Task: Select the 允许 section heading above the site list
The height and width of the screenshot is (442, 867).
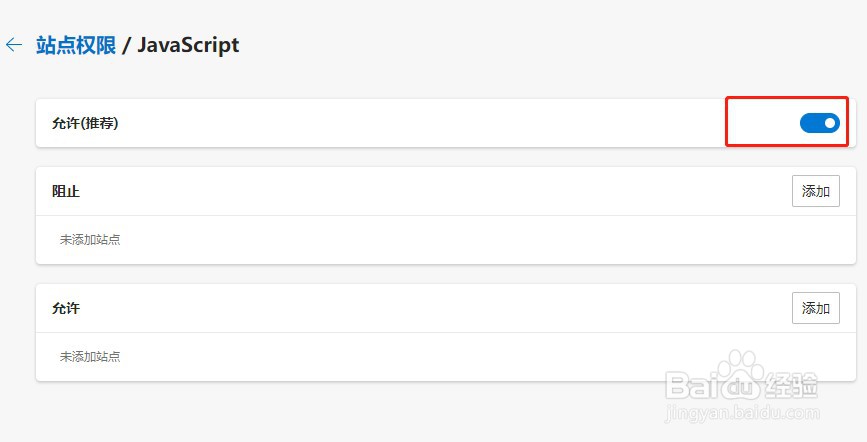Action: click(66, 308)
